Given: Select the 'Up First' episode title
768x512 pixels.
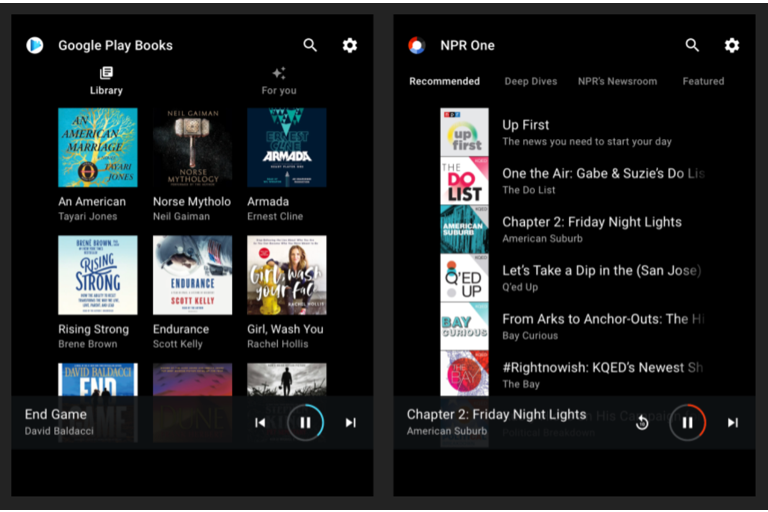Looking at the screenshot, I should [x=526, y=125].
